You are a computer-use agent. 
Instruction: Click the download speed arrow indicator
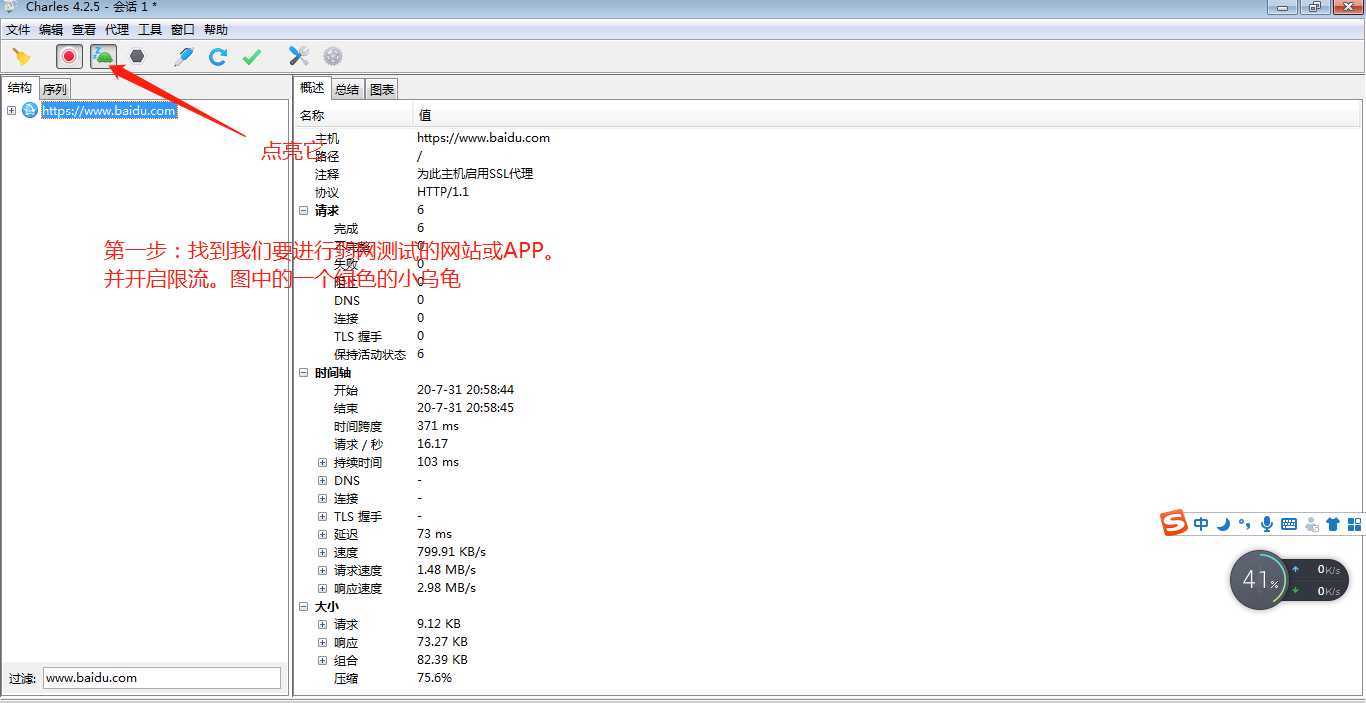(x=1296, y=591)
